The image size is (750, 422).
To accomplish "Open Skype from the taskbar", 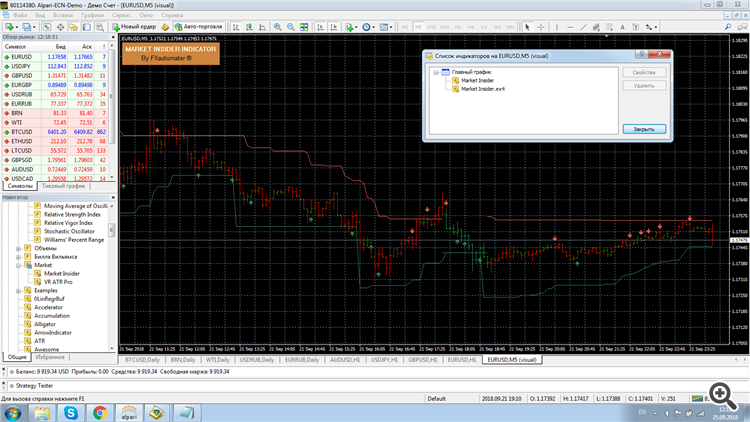I will [x=71, y=412].
